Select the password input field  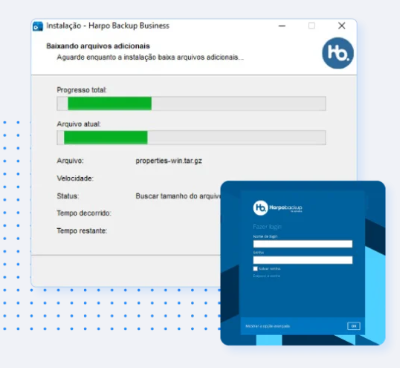tap(303, 260)
